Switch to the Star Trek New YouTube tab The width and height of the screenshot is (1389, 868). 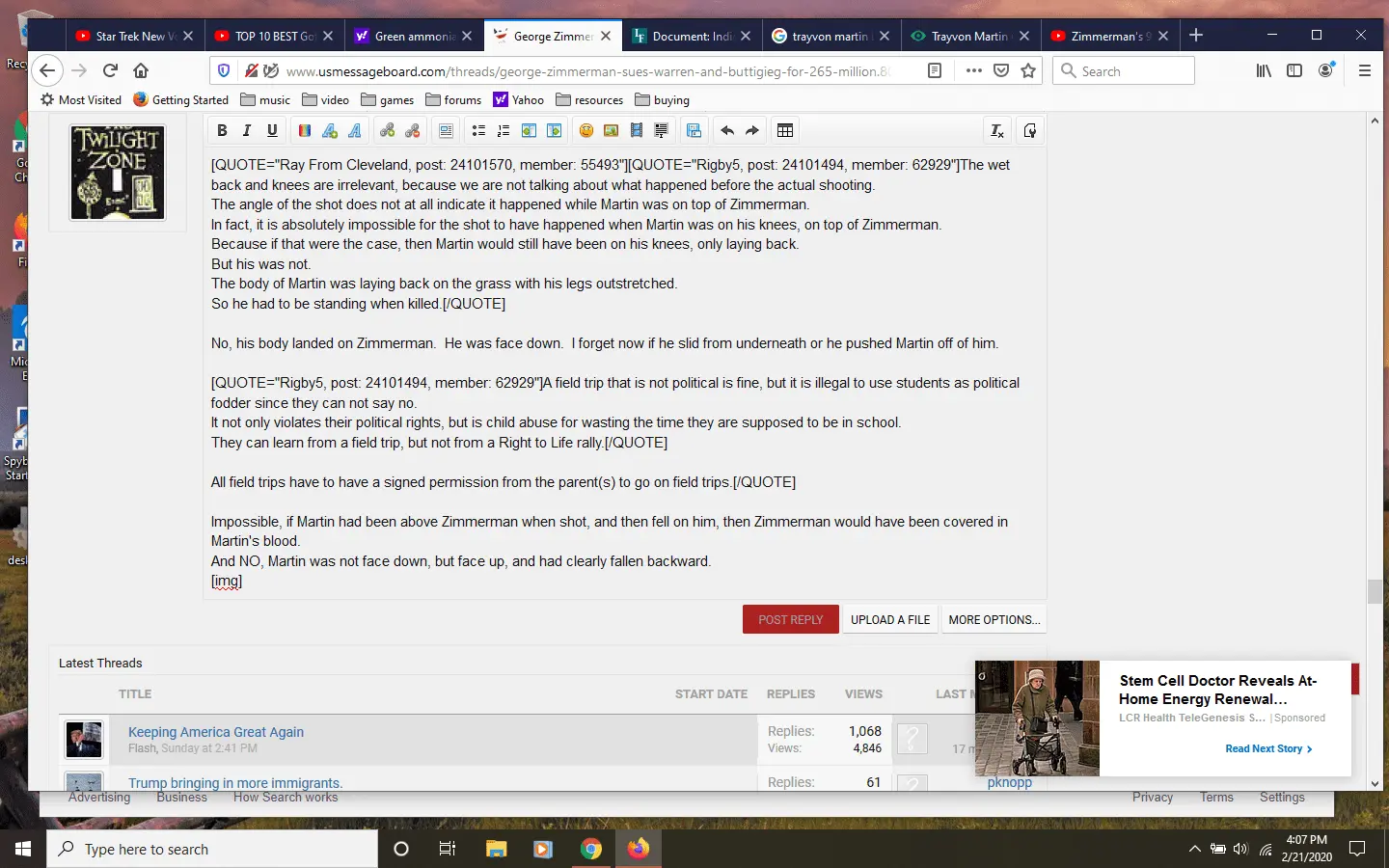[135, 36]
